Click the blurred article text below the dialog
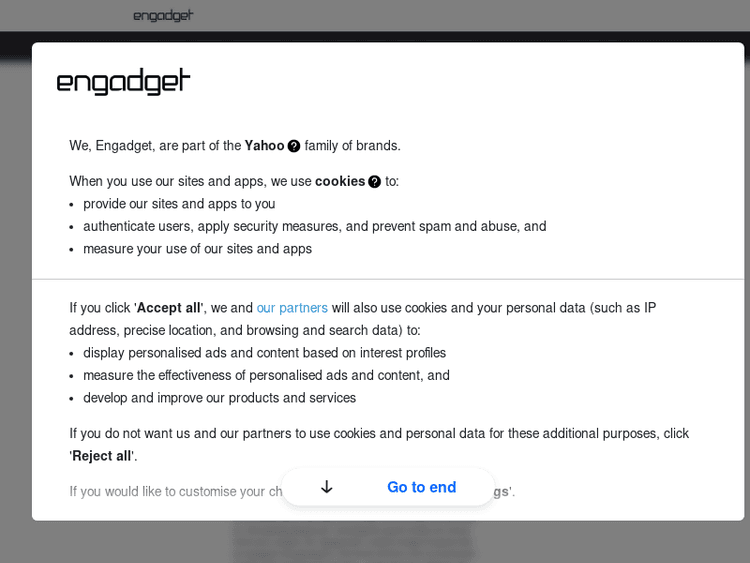This screenshot has height=563, width=750. pyautogui.click(x=355, y=542)
